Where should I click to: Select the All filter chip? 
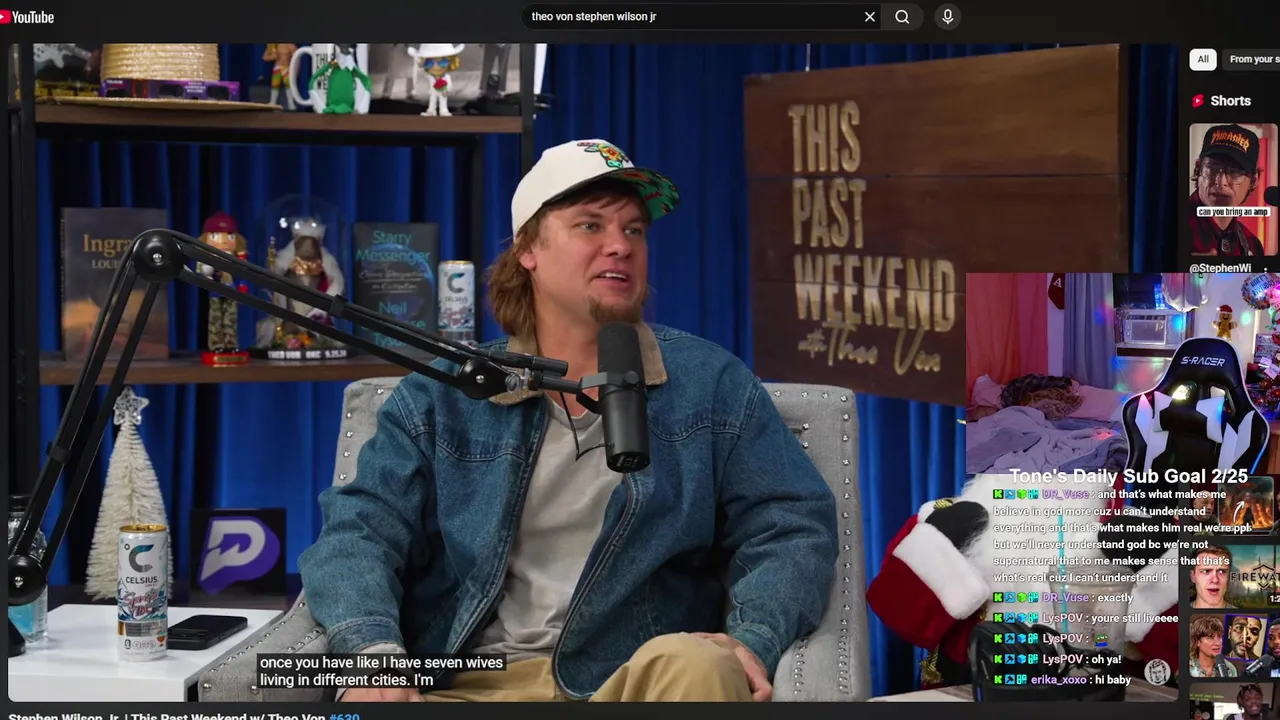click(x=1203, y=59)
